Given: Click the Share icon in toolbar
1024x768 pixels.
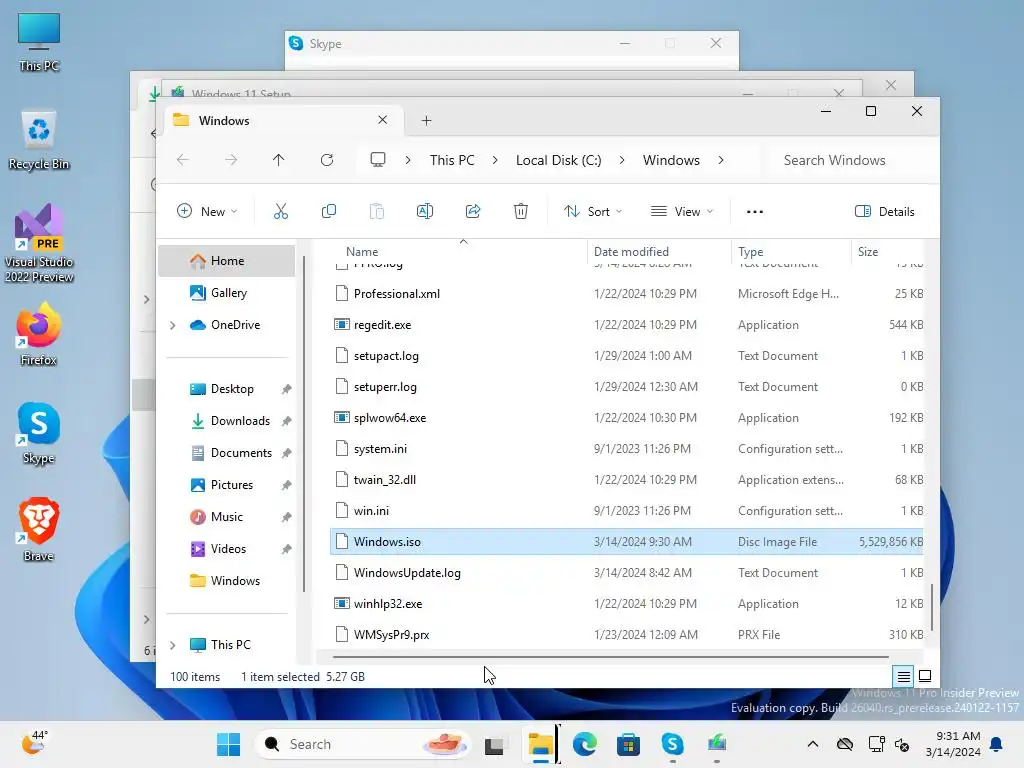Looking at the screenshot, I should (x=473, y=211).
